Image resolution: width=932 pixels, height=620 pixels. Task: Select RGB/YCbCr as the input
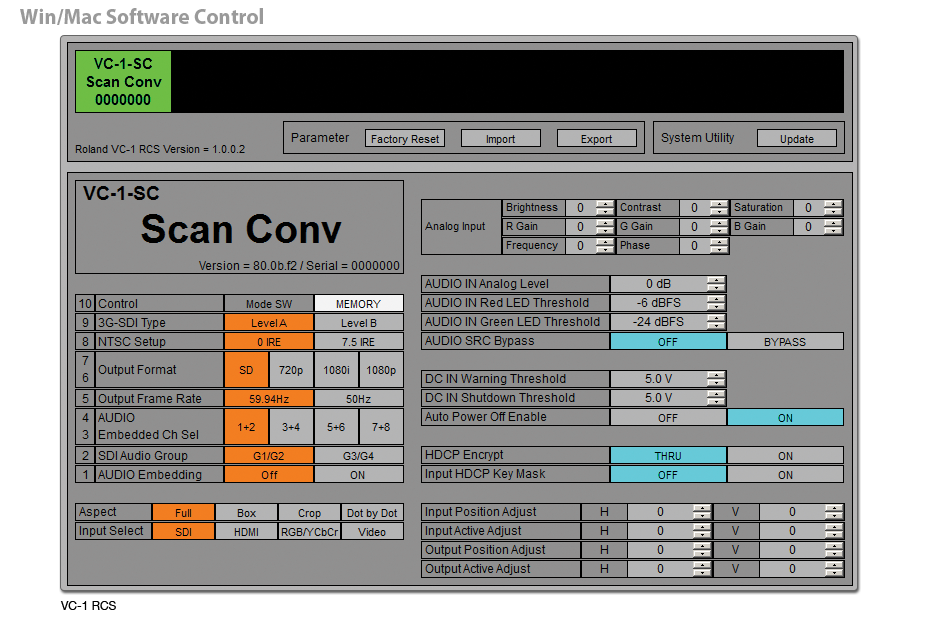(309, 531)
